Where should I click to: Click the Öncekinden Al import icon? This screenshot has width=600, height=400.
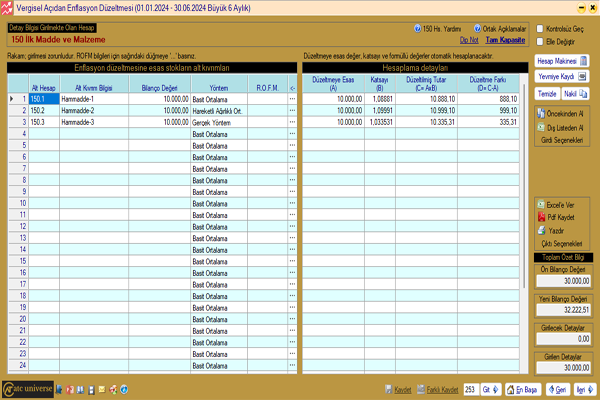[541, 113]
